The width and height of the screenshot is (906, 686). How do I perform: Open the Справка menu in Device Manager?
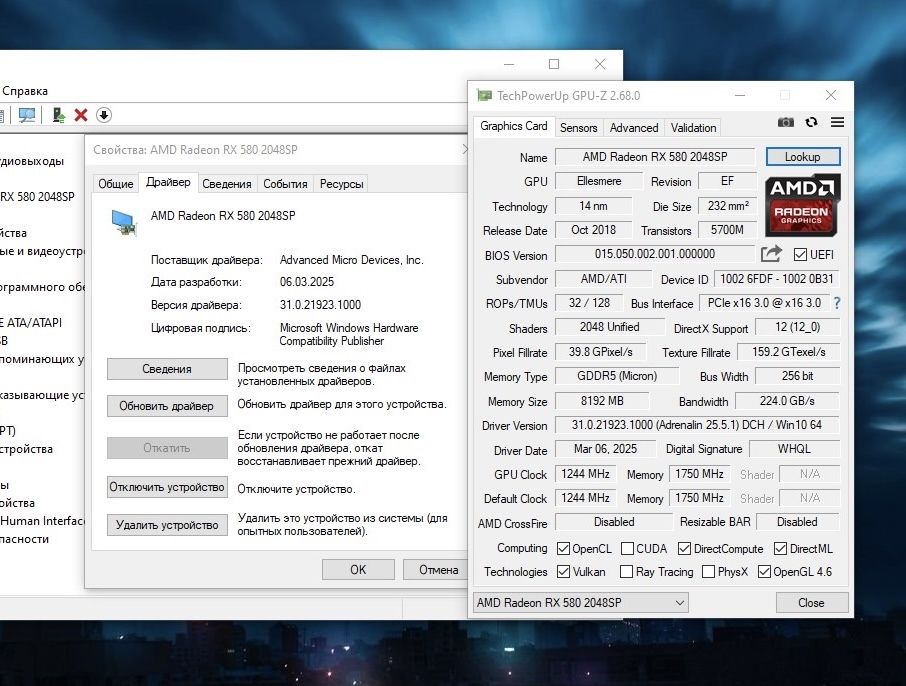[x=25, y=91]
